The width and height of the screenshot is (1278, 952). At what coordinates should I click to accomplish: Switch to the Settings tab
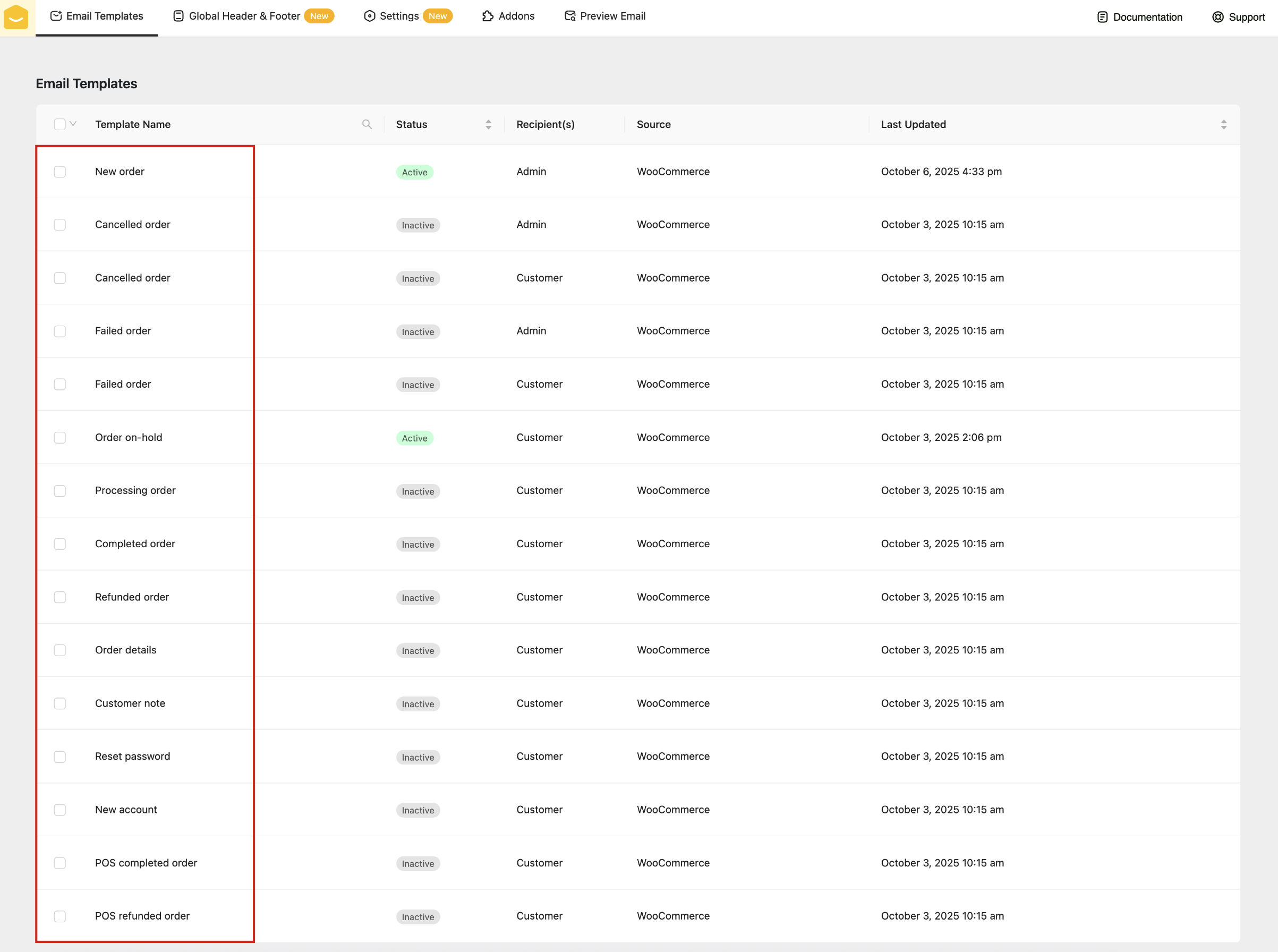399,16
